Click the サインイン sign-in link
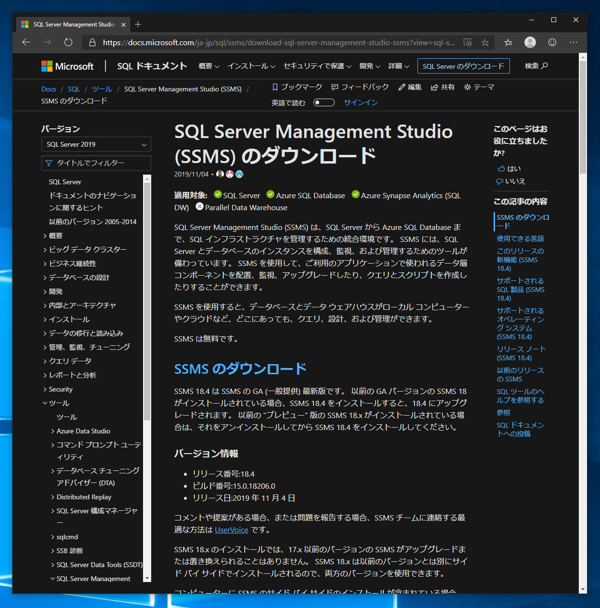Image resolution: width=600 pixels, height=608 pixels. pos(361,103)
